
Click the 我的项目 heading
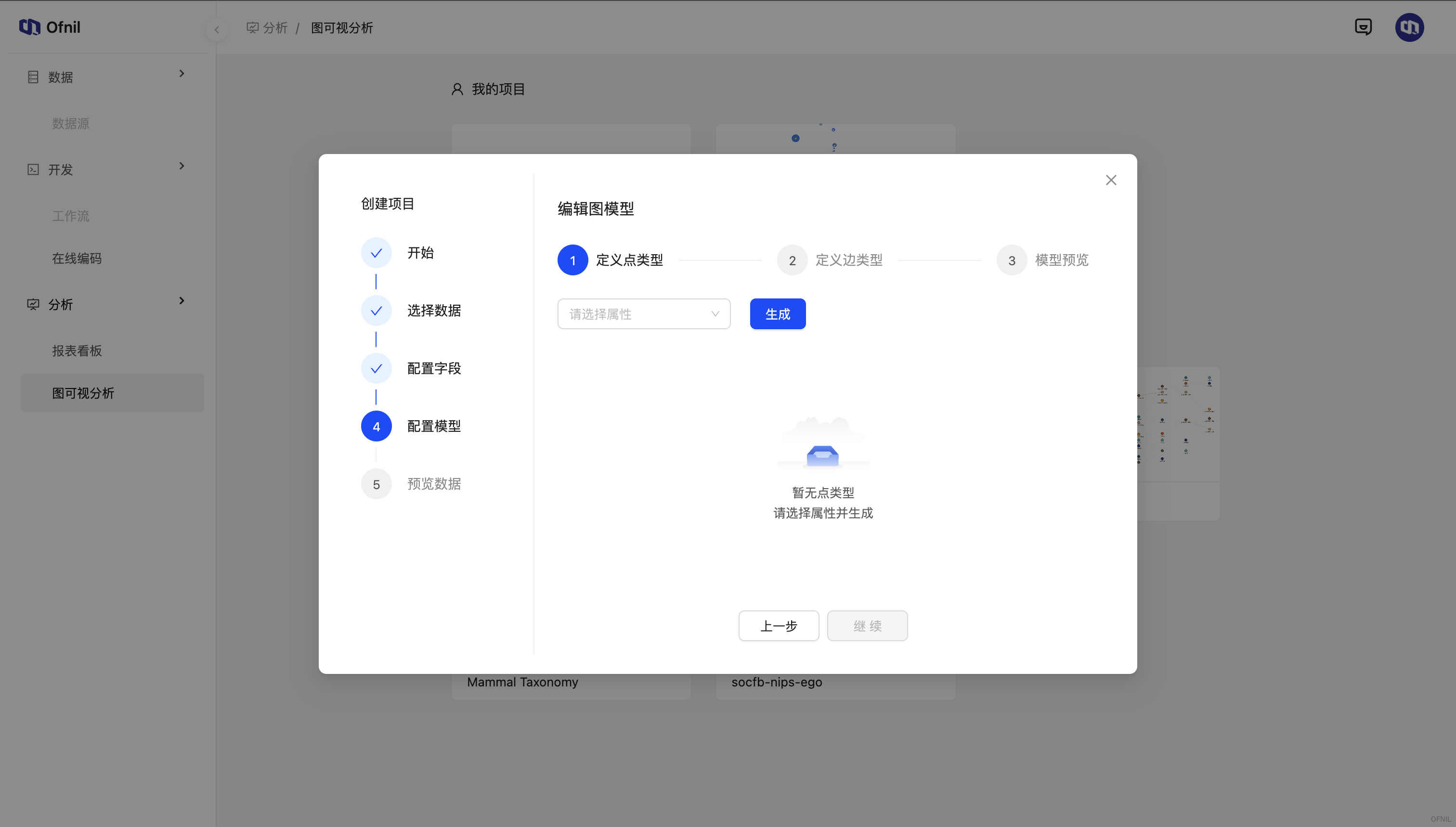click(498, 89)
